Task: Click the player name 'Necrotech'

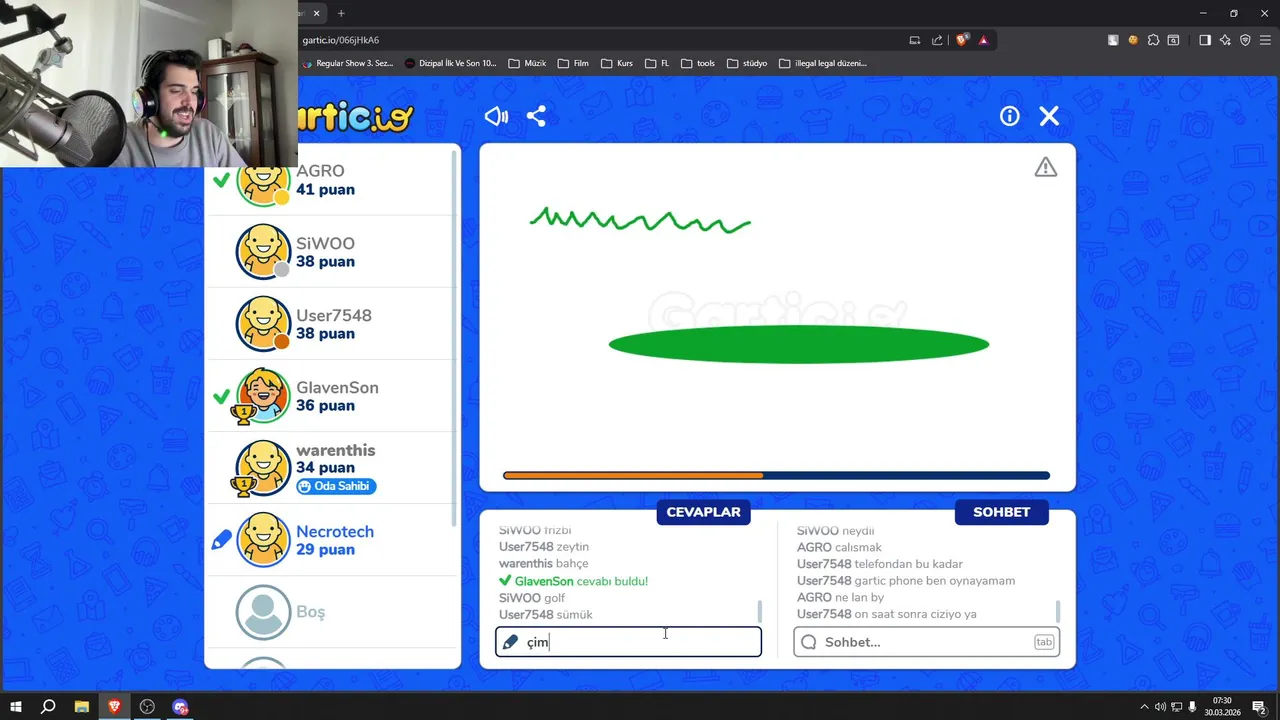Action: 335,531
